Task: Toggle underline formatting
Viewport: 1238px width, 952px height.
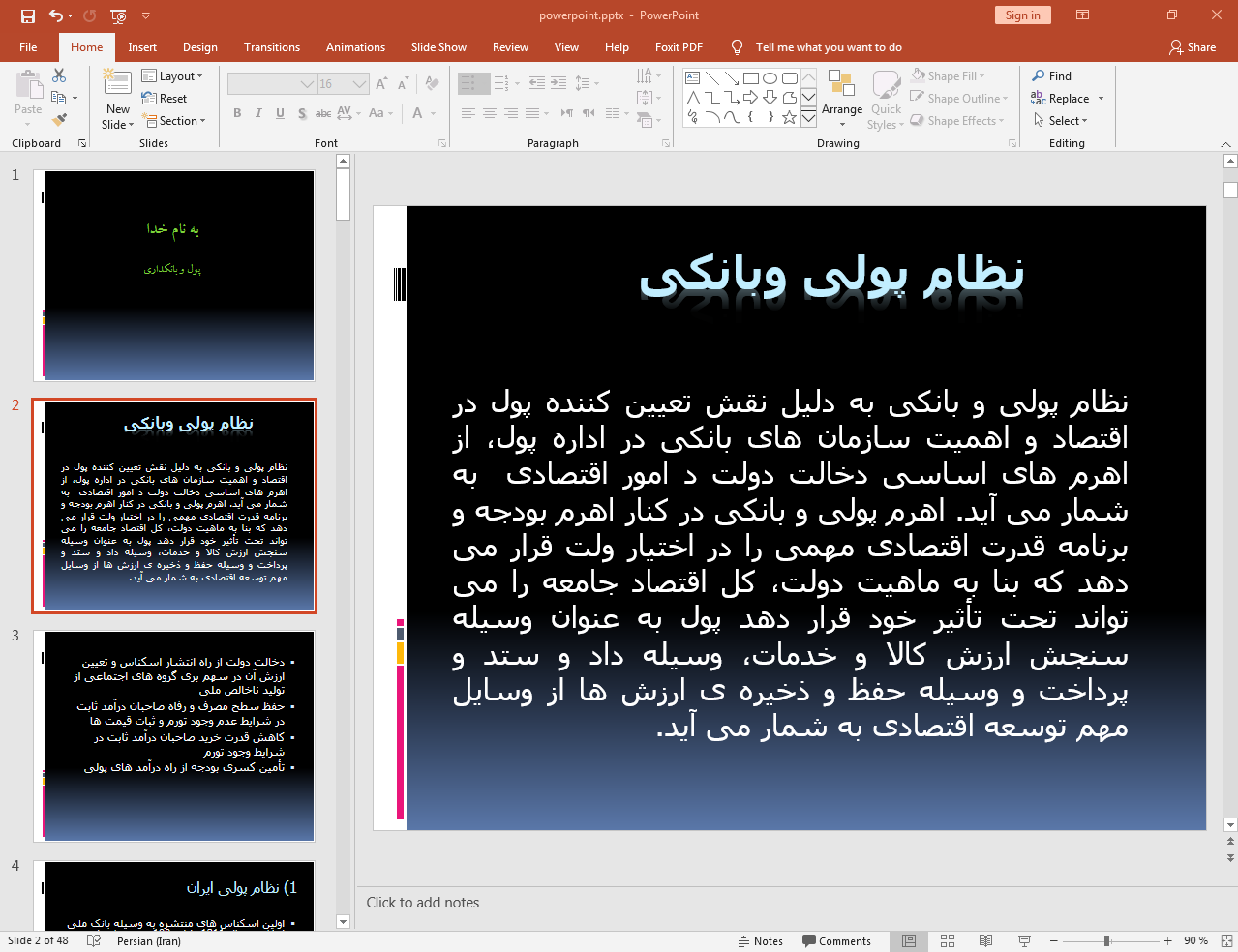Action: pyautogui.click(x=280, y=113)
